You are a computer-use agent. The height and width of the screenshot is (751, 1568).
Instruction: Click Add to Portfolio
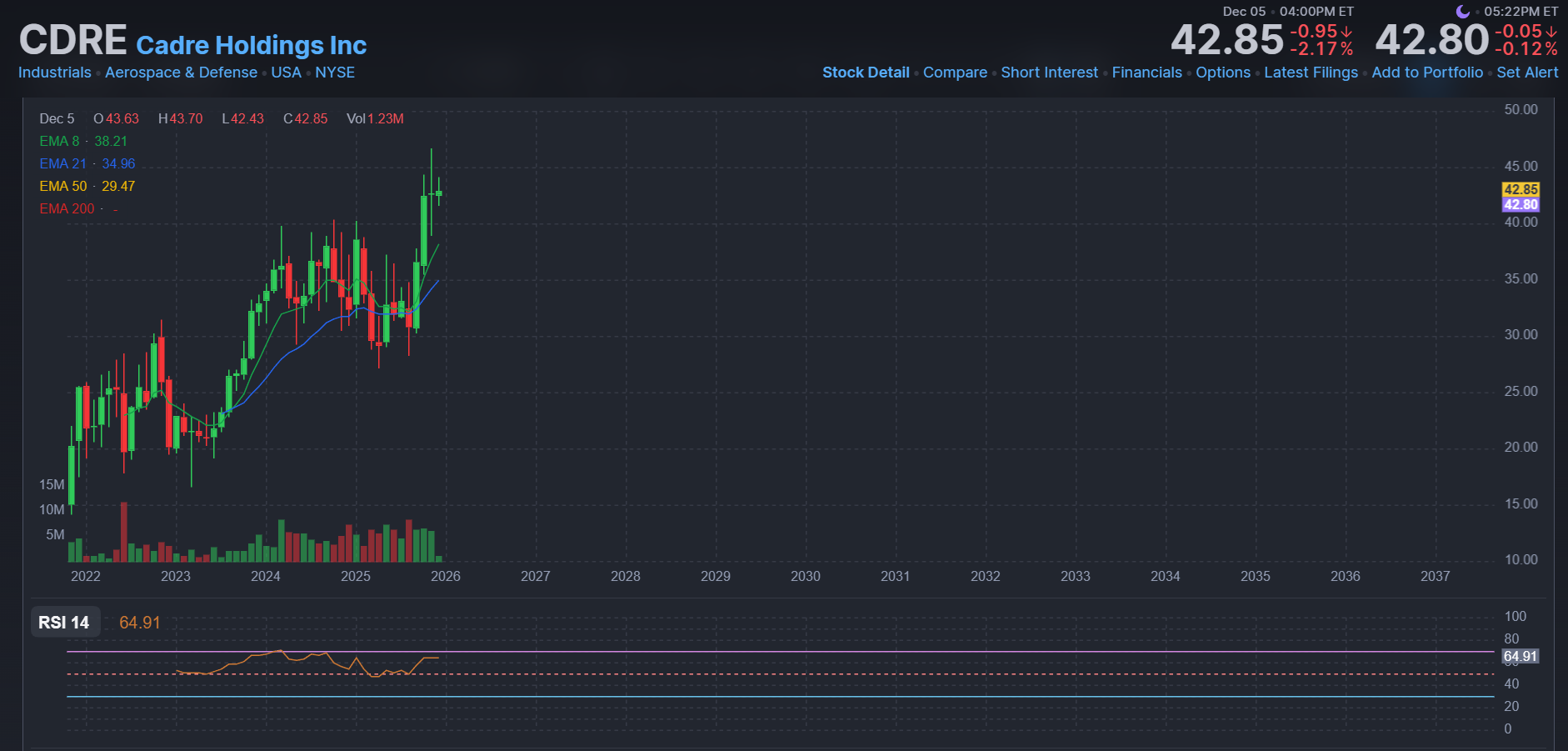[x=1427, y=73]
